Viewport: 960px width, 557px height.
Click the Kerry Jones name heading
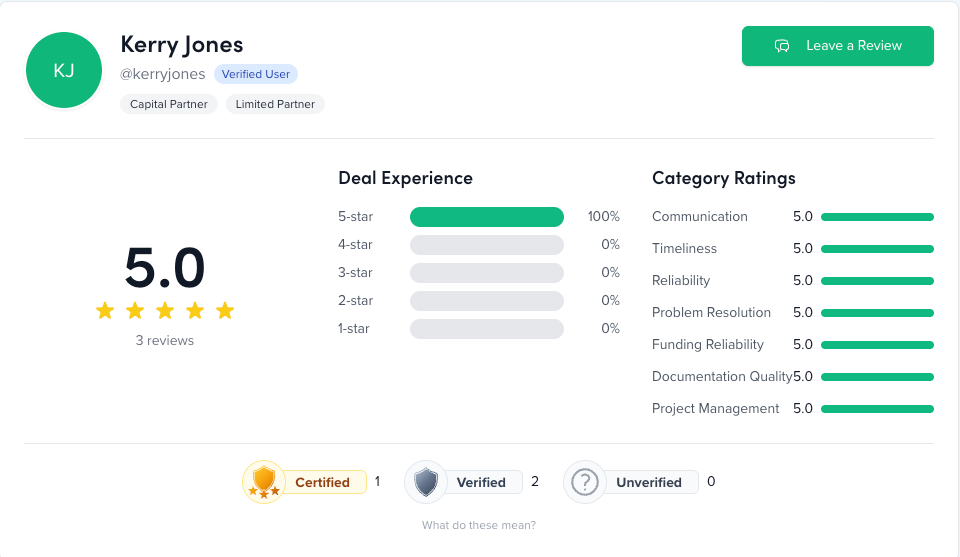[182, 45]
